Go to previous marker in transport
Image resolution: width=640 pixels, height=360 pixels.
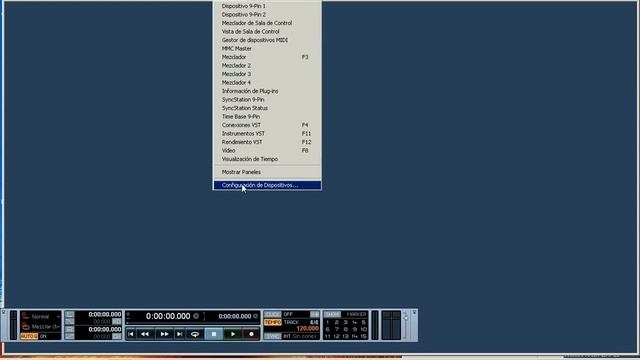(131, 334)
